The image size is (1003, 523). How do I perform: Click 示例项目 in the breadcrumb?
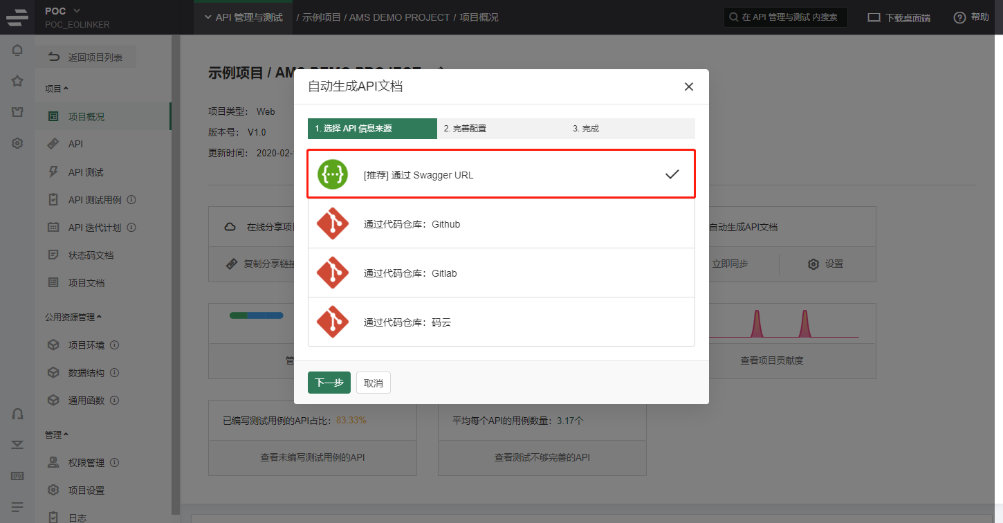321,17
